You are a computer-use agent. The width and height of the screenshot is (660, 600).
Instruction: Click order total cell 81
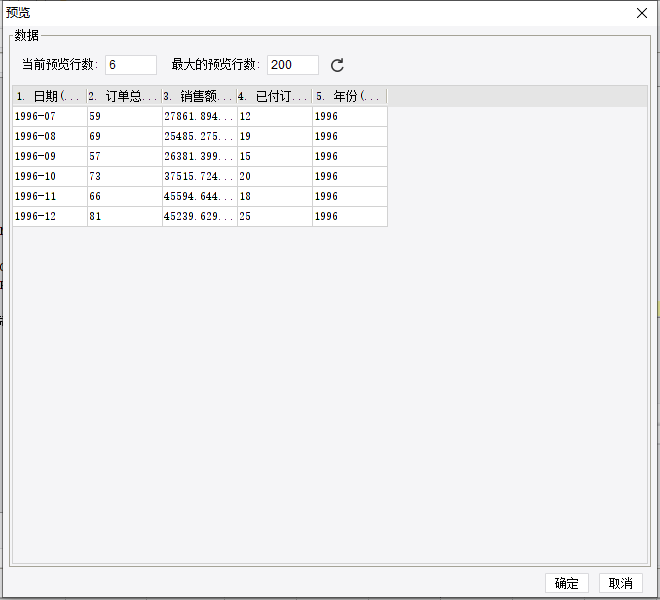coord(125,216)
